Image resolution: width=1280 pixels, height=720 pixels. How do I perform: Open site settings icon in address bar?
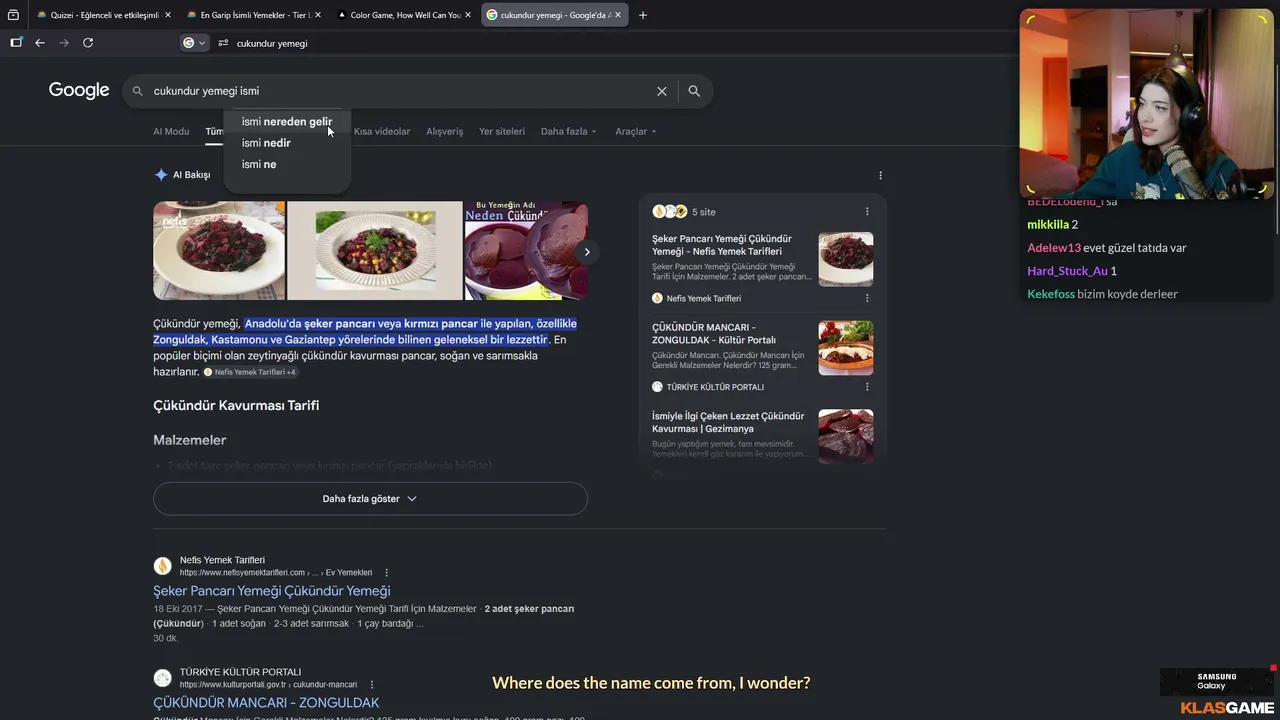[x=223, y=43]
